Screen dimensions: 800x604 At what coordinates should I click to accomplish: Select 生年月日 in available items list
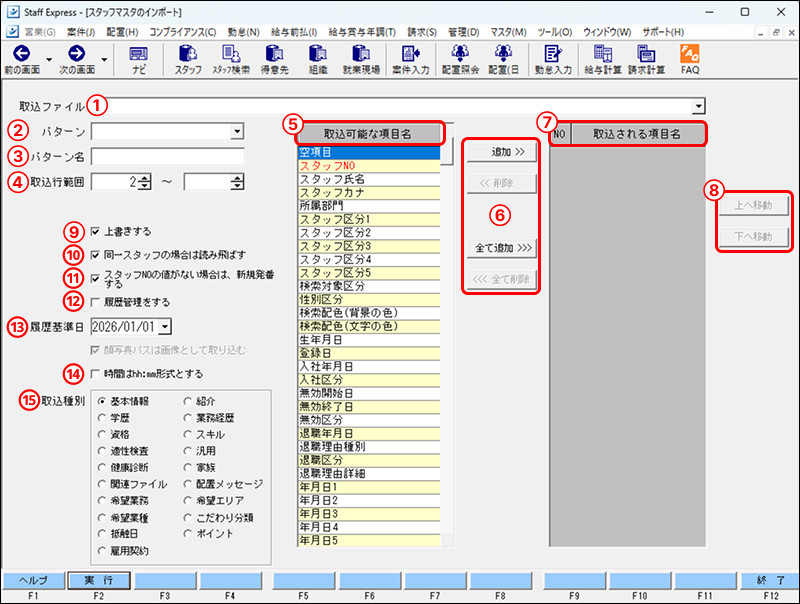[x=369, y=340]
